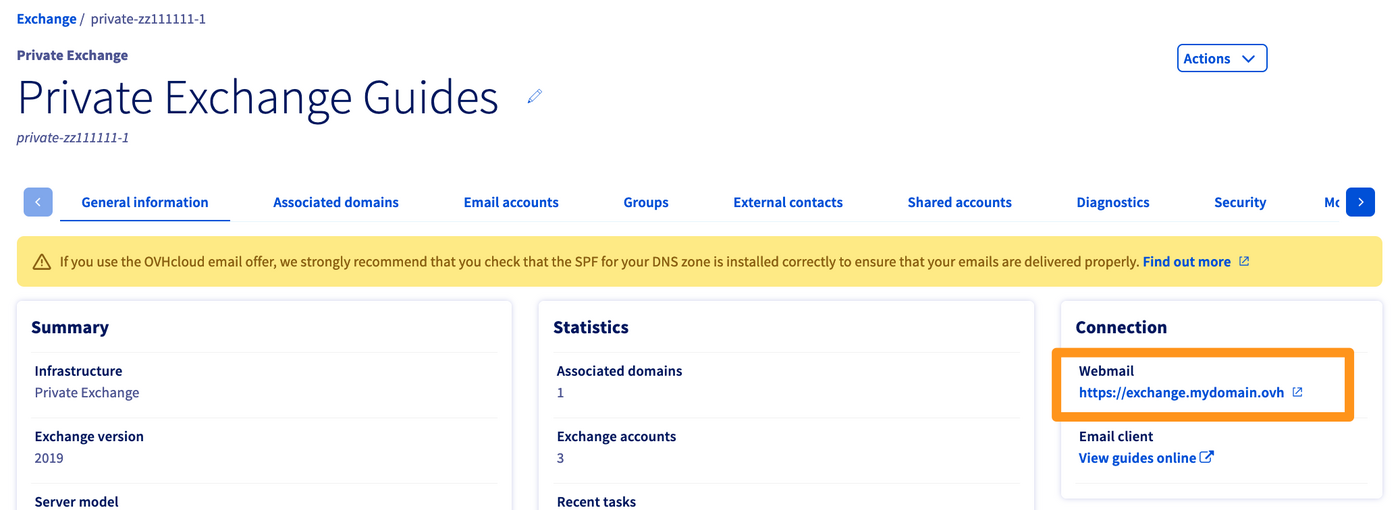Select the Security tab
This screenshot has height=510, width=1400.
(x=1240, y=202)
